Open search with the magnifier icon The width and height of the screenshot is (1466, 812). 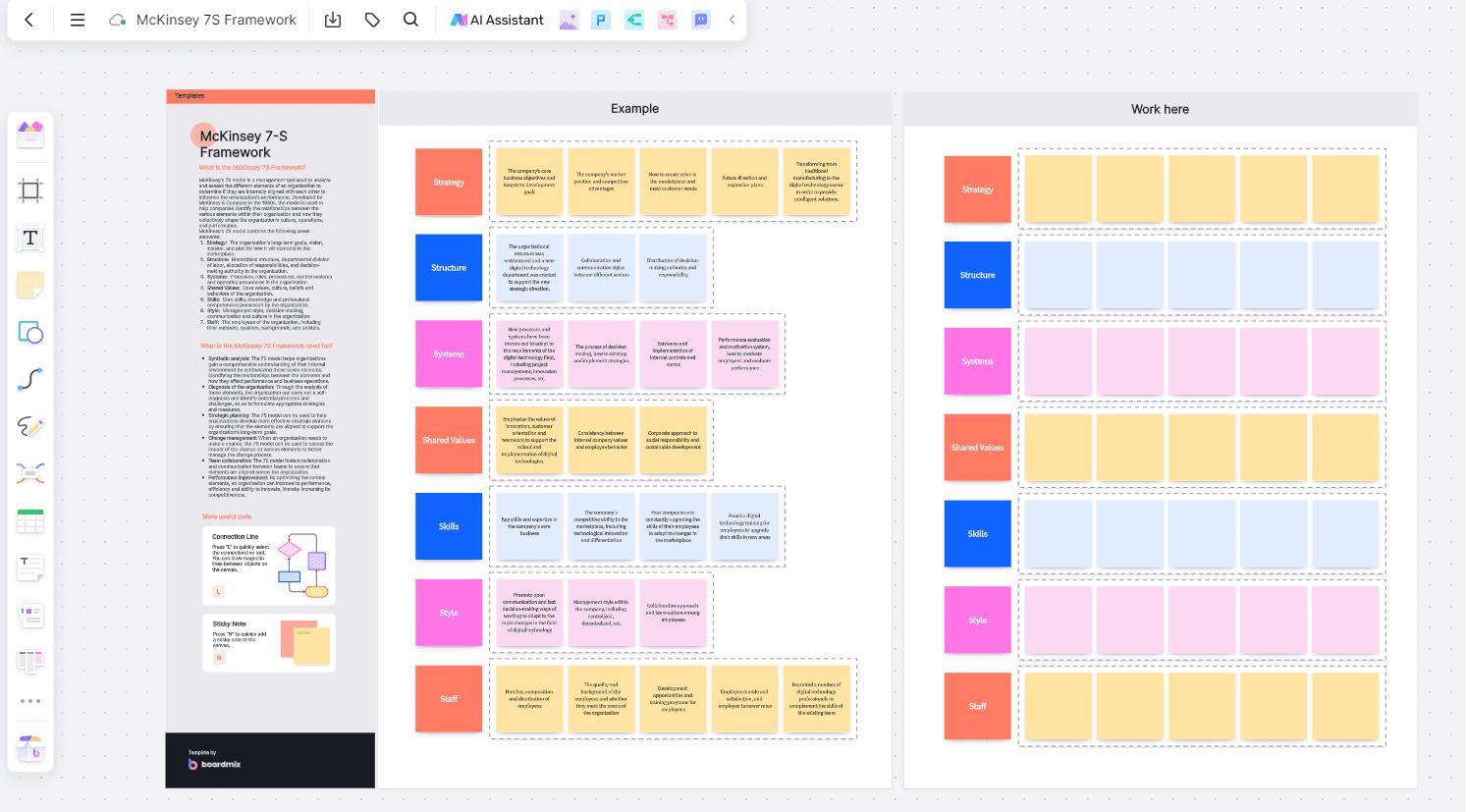point(410,20)
